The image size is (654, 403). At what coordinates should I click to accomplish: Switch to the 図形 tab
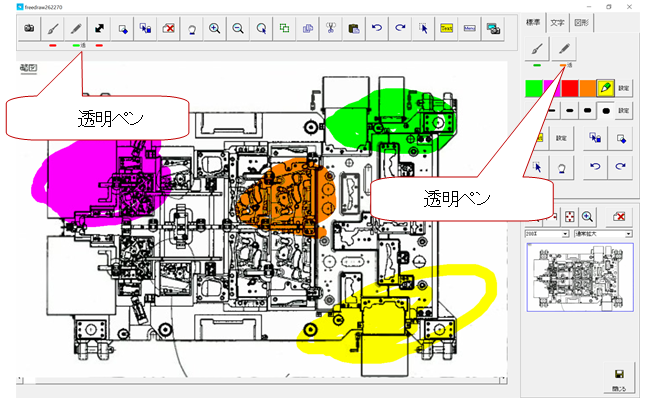[x=582, y=20]
